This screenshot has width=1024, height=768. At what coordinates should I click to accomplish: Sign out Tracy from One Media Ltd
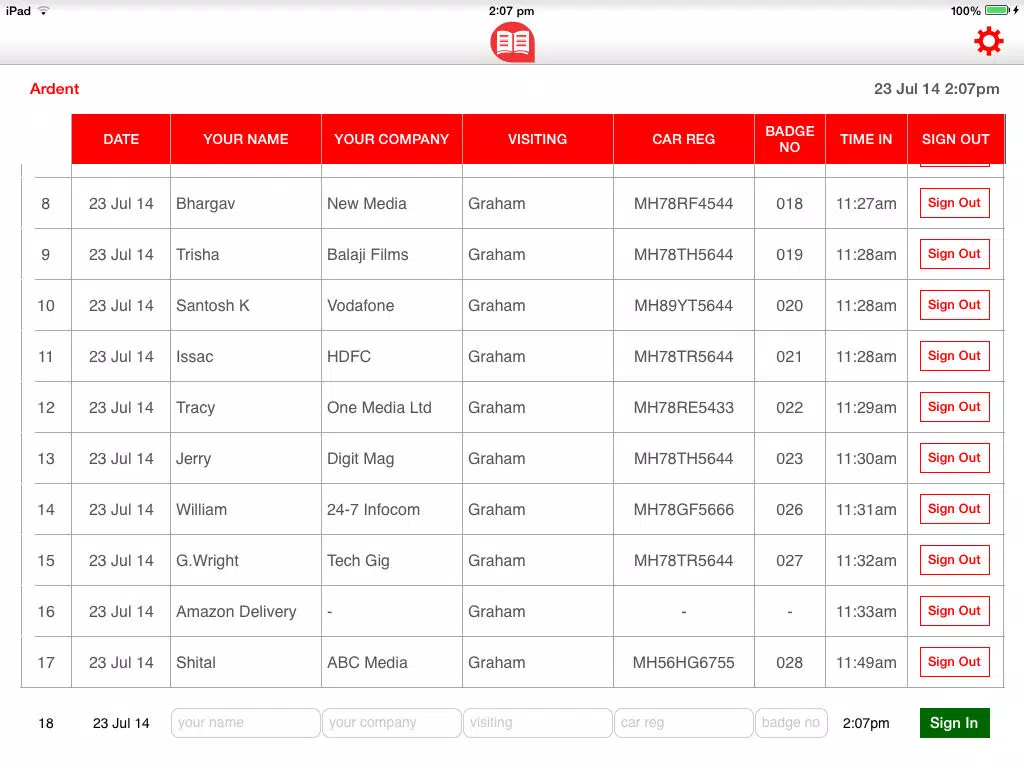pyautogui.click(x=954, y=407)
